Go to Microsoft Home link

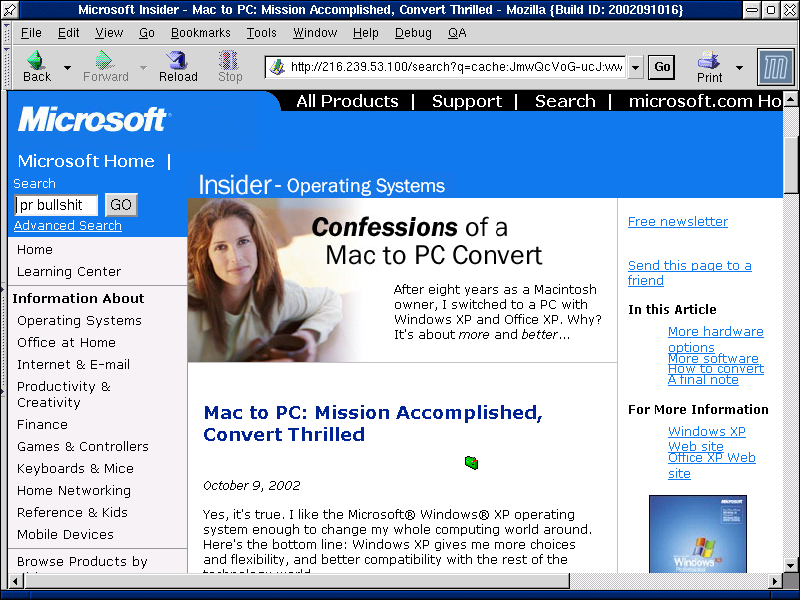(86, 161)
